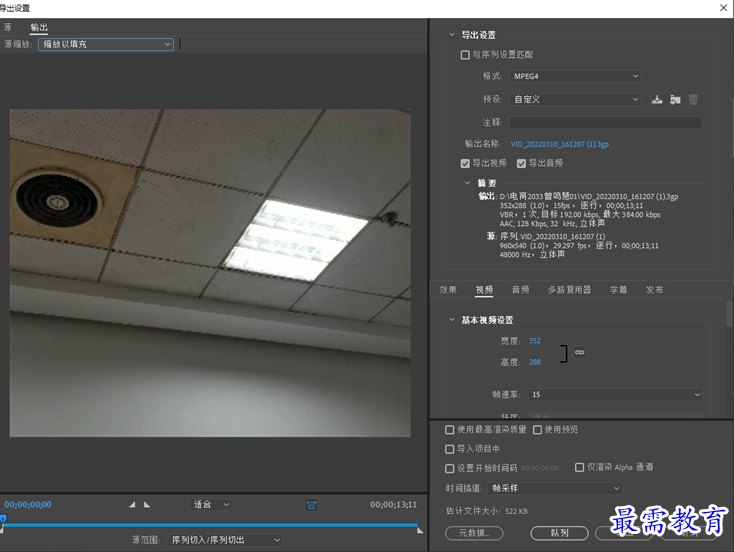
Task: Click the save preset icon
Action: [x=657, y=99]
